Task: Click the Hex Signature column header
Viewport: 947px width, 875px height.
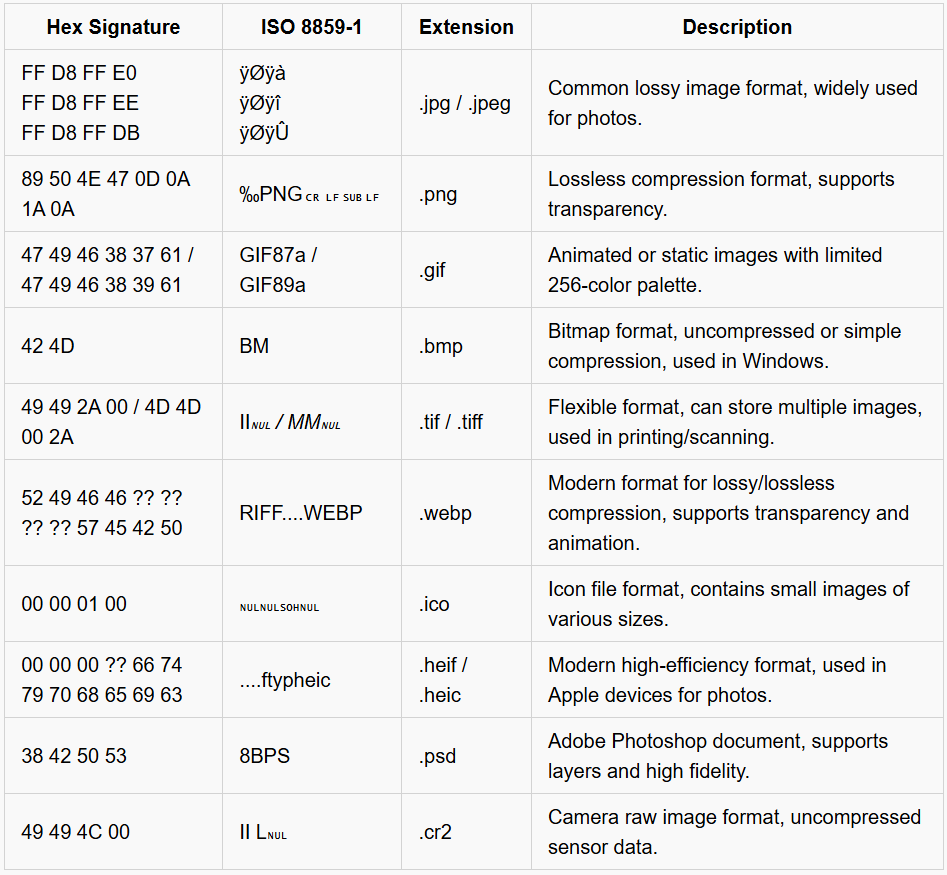Action: coord(113,27)
